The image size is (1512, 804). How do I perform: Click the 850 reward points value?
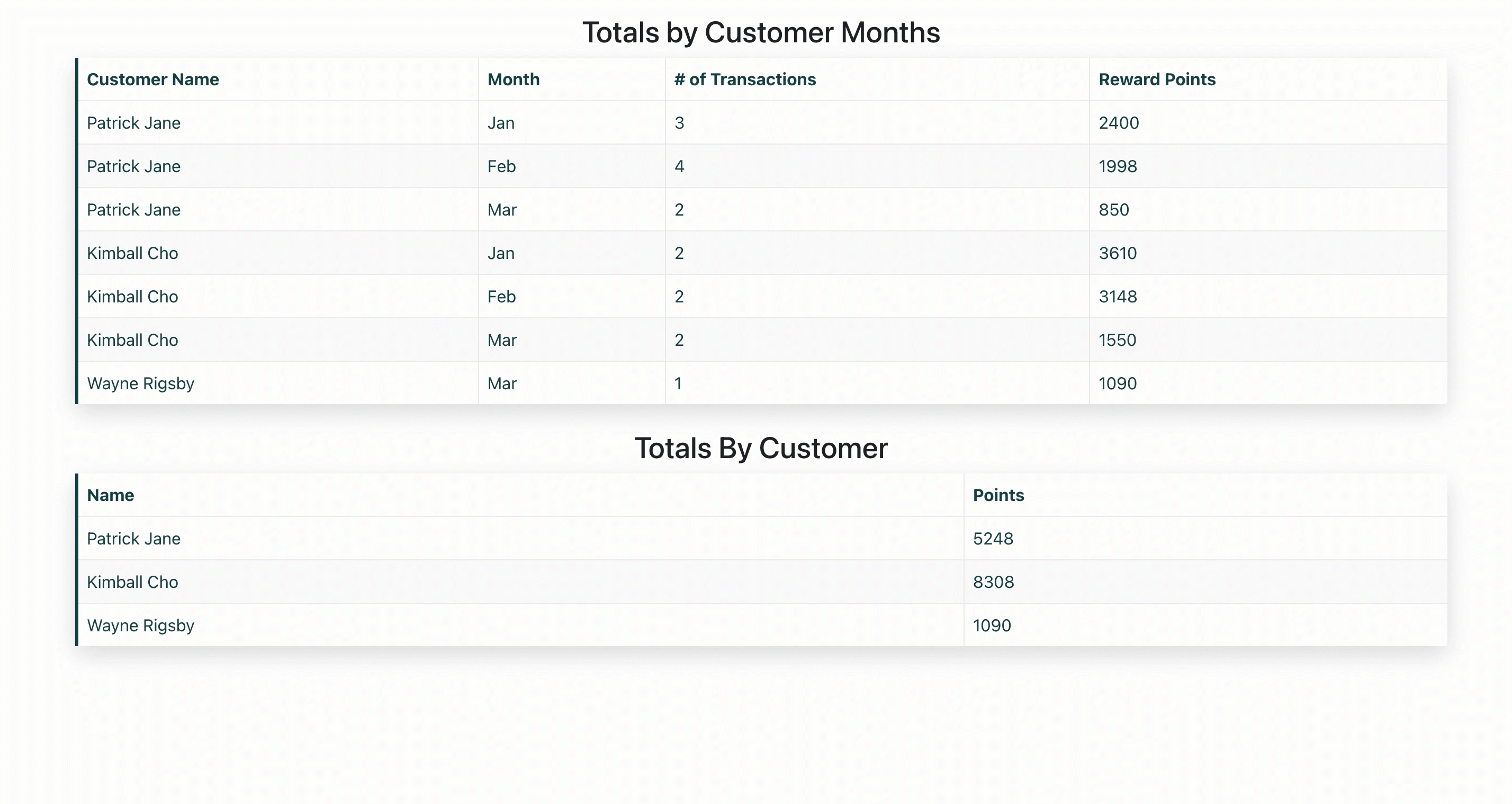click(1113, 210)
